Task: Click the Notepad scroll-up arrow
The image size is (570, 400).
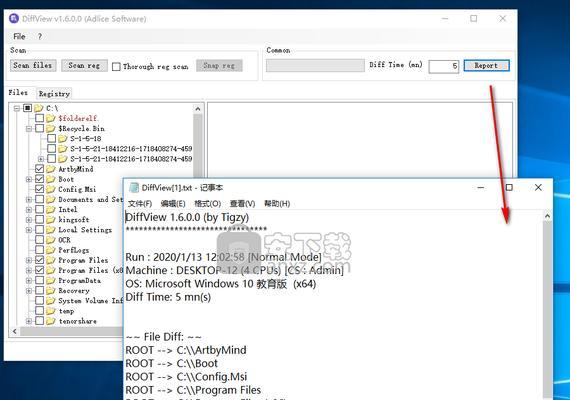Action: 547,216
